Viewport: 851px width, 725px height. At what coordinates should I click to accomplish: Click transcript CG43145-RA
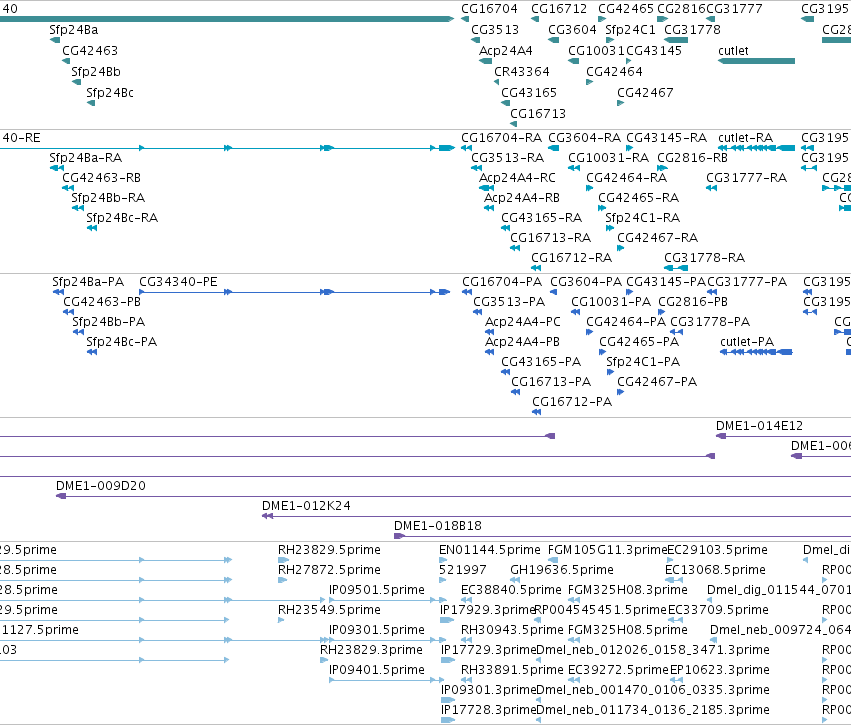pyautogui.click(x=666, y=138)
